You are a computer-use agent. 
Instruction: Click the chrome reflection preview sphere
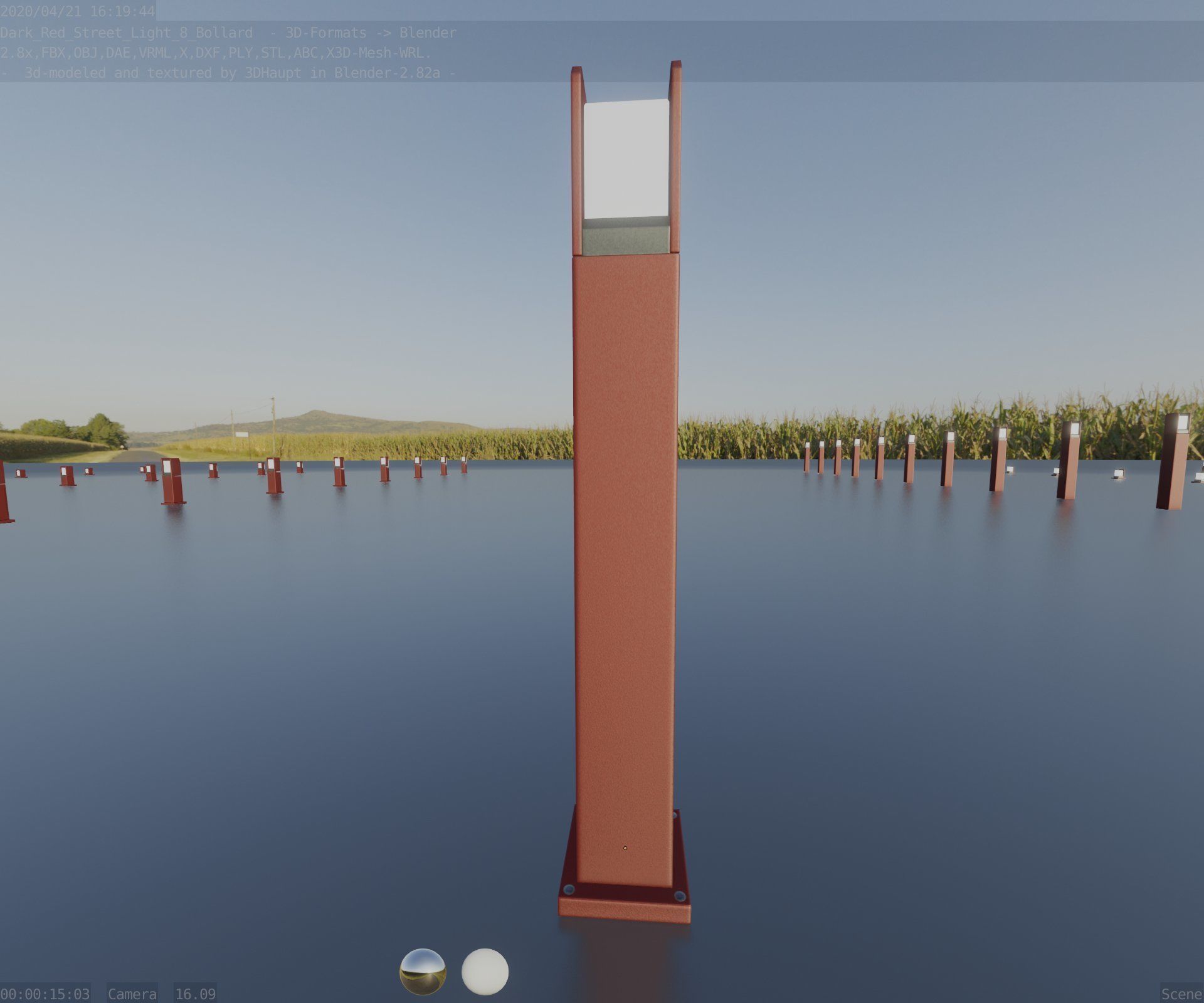[x=423, y=972]
